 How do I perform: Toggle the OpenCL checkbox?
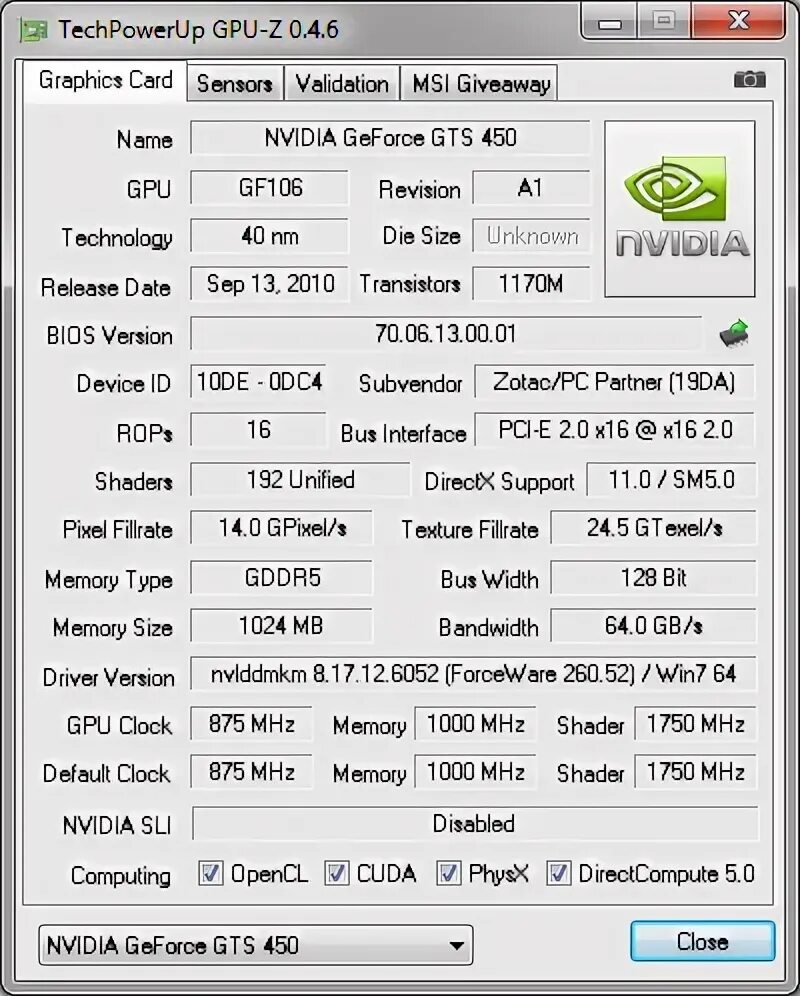pos(210,873)
